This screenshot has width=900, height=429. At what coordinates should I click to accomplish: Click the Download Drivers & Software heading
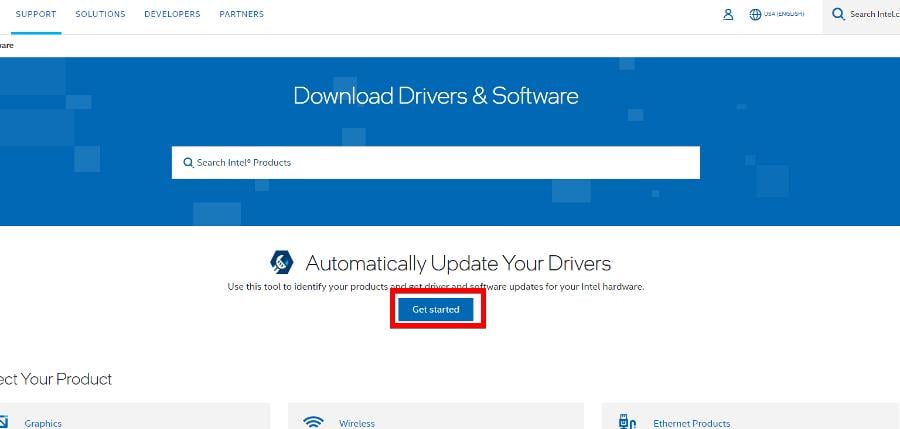436,96
